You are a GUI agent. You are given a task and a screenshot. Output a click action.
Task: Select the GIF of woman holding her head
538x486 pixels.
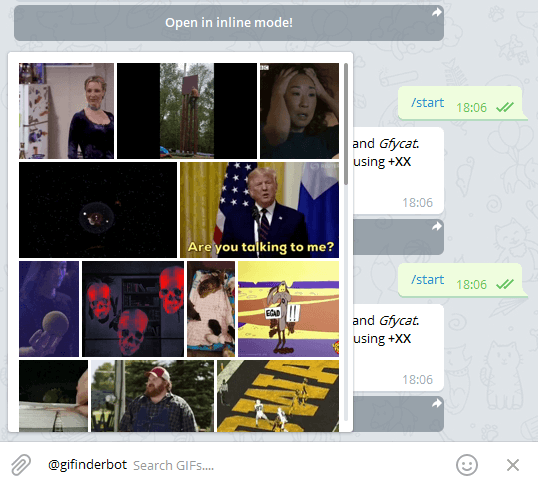click(x=300, y=111)
